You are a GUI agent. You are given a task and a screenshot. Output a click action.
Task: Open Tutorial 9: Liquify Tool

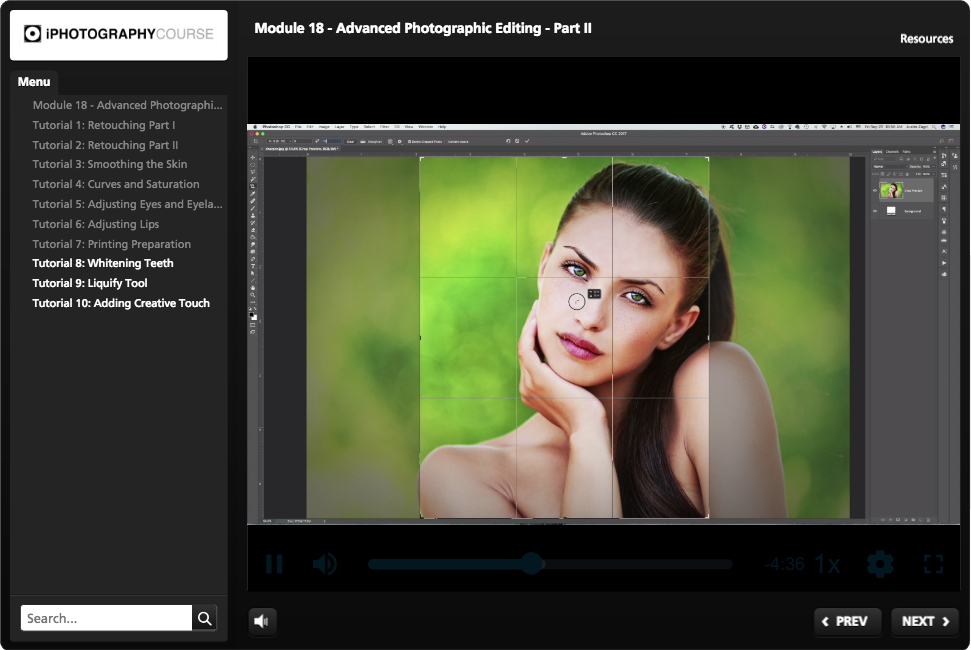pos(90,283)
